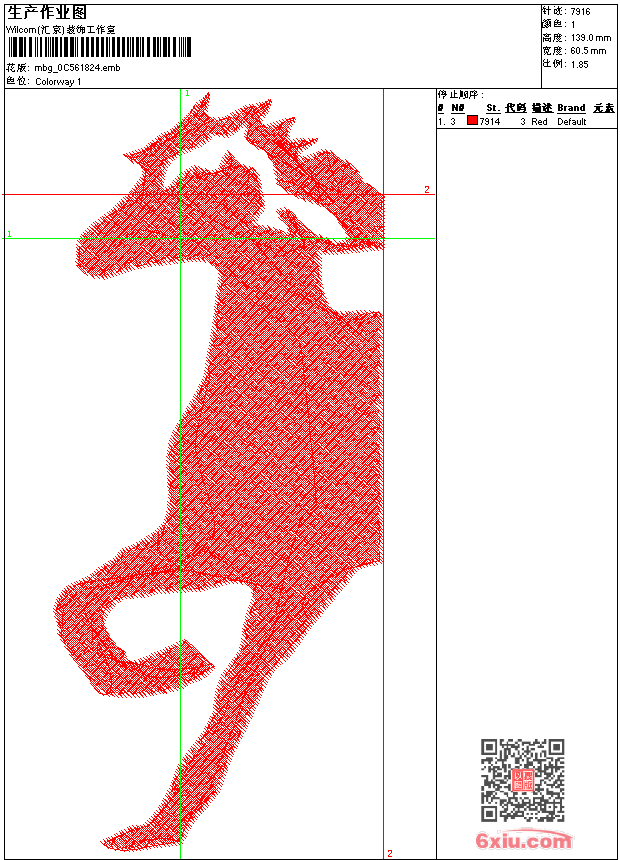This screenshot has height=860, width=620.
Task: Click the QR code image
Action: pyautogui.click(x=522, y=780)
